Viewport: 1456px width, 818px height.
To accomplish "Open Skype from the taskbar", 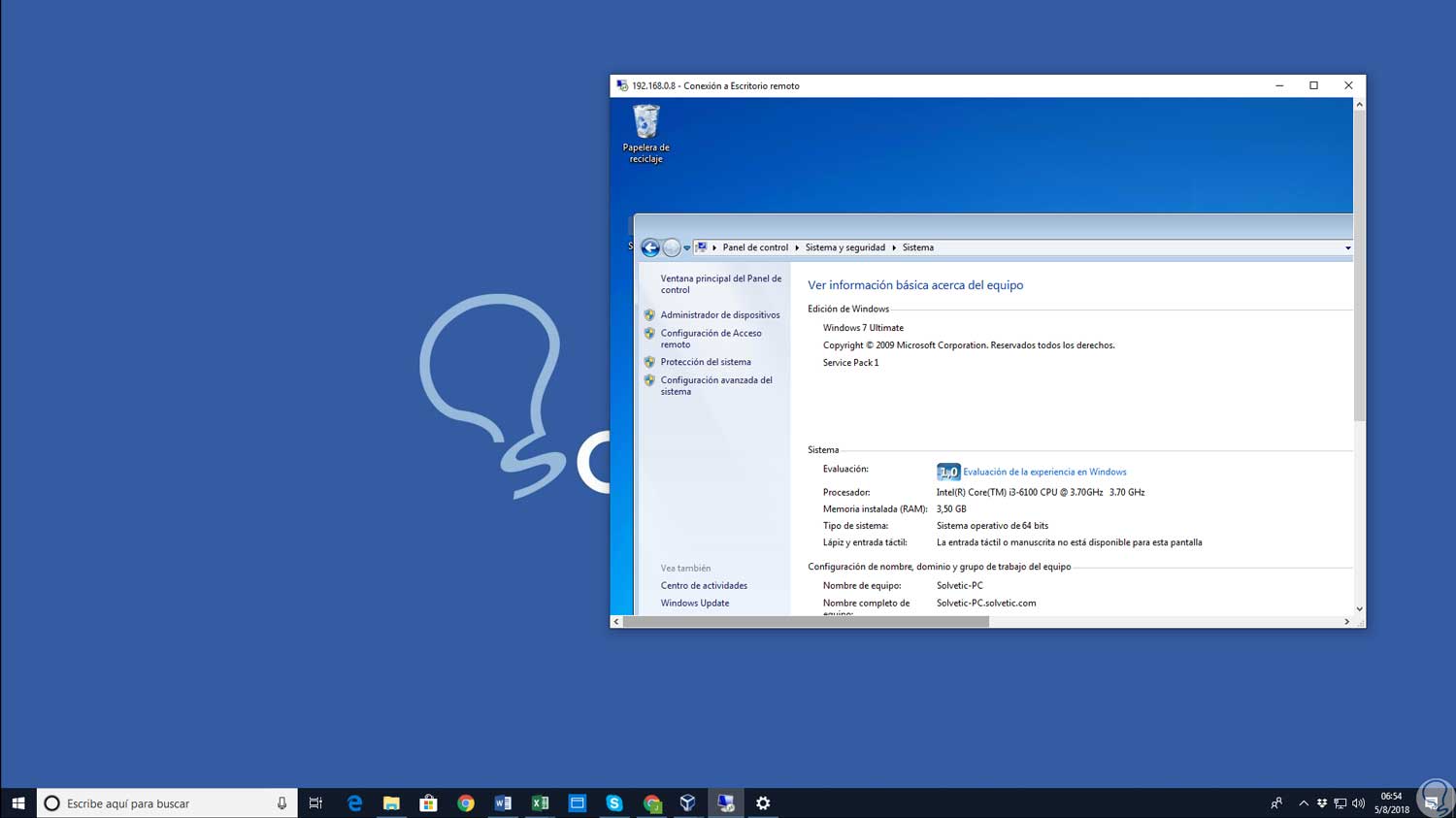I will coord(613,803).
